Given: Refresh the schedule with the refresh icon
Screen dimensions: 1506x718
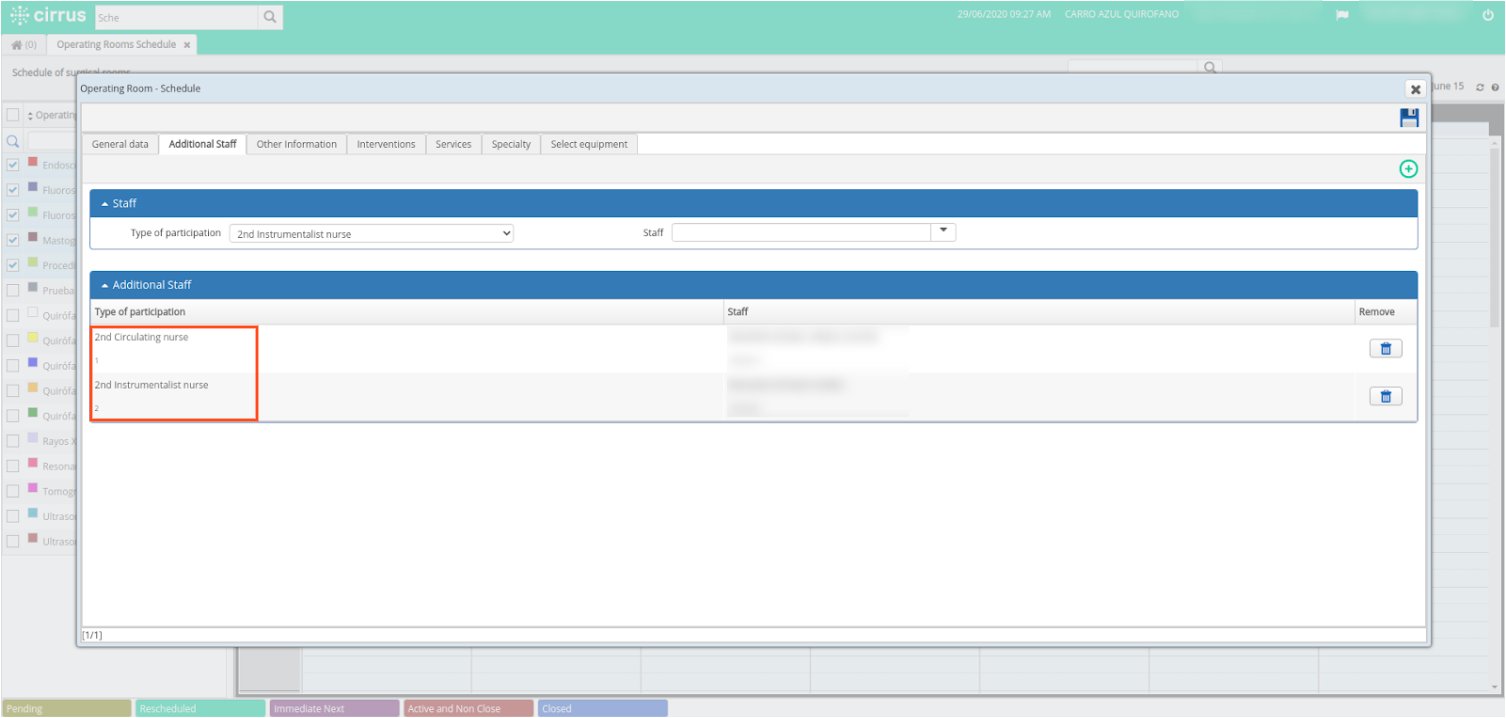Looking at the screenshot, I should [x=1480, y=87].
